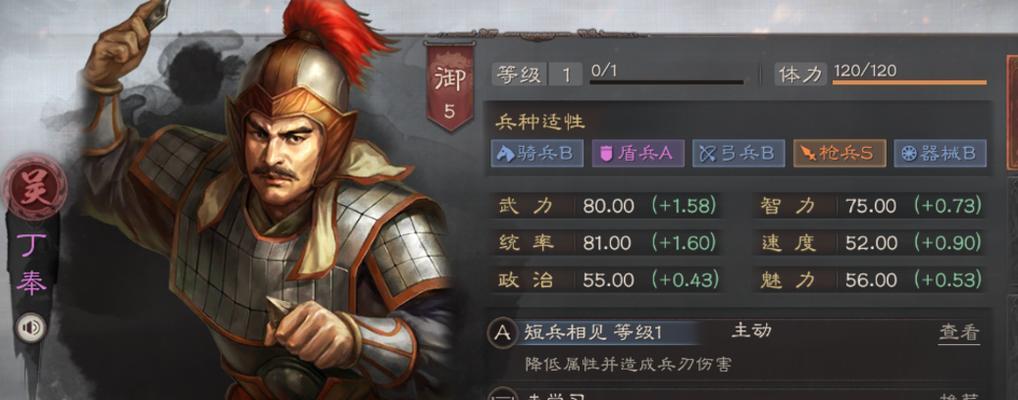
Task: Select the 盾兵A shield troop badge
Action: click(x=638, y=153)
